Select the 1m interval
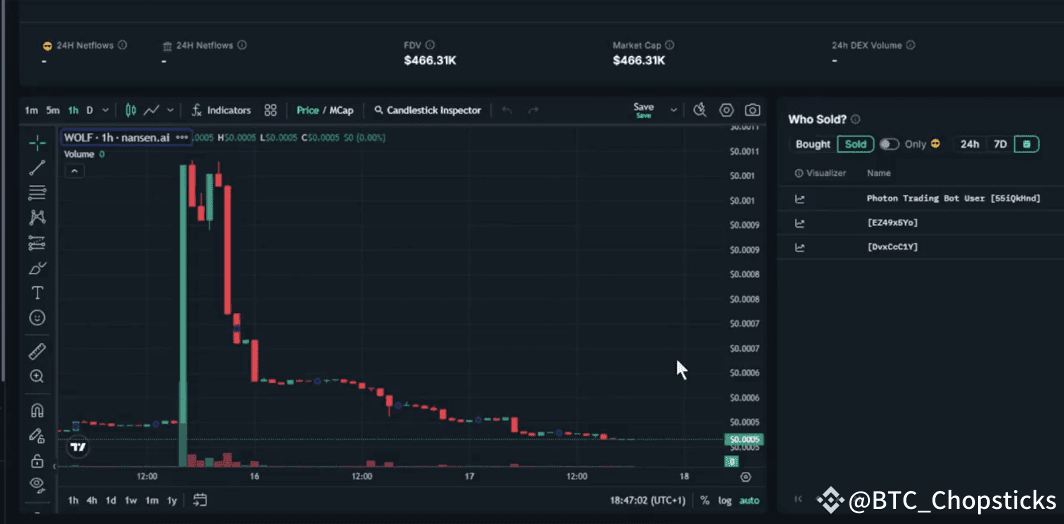Screen dimensions: 1064x524 click(31, 110)
